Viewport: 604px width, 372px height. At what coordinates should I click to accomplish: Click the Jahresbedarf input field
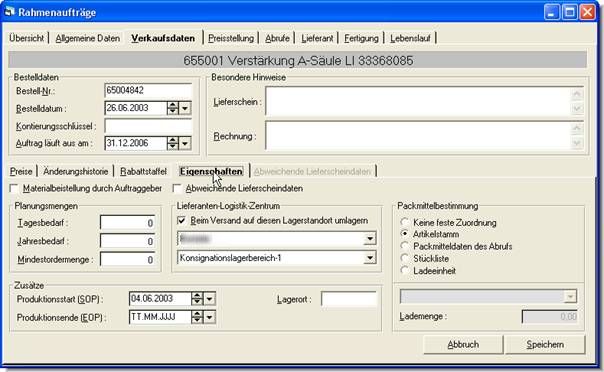pyautogui.click(x=128, y=241)
